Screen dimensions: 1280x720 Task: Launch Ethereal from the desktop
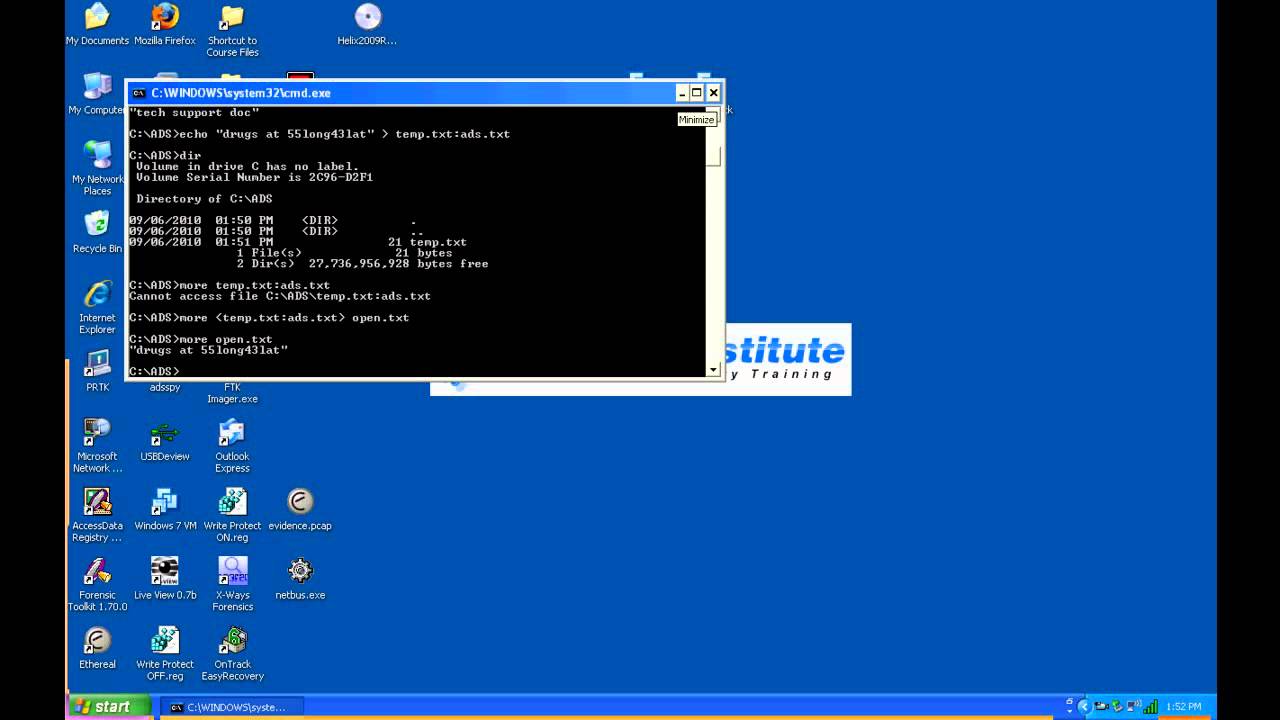point(97,648)
